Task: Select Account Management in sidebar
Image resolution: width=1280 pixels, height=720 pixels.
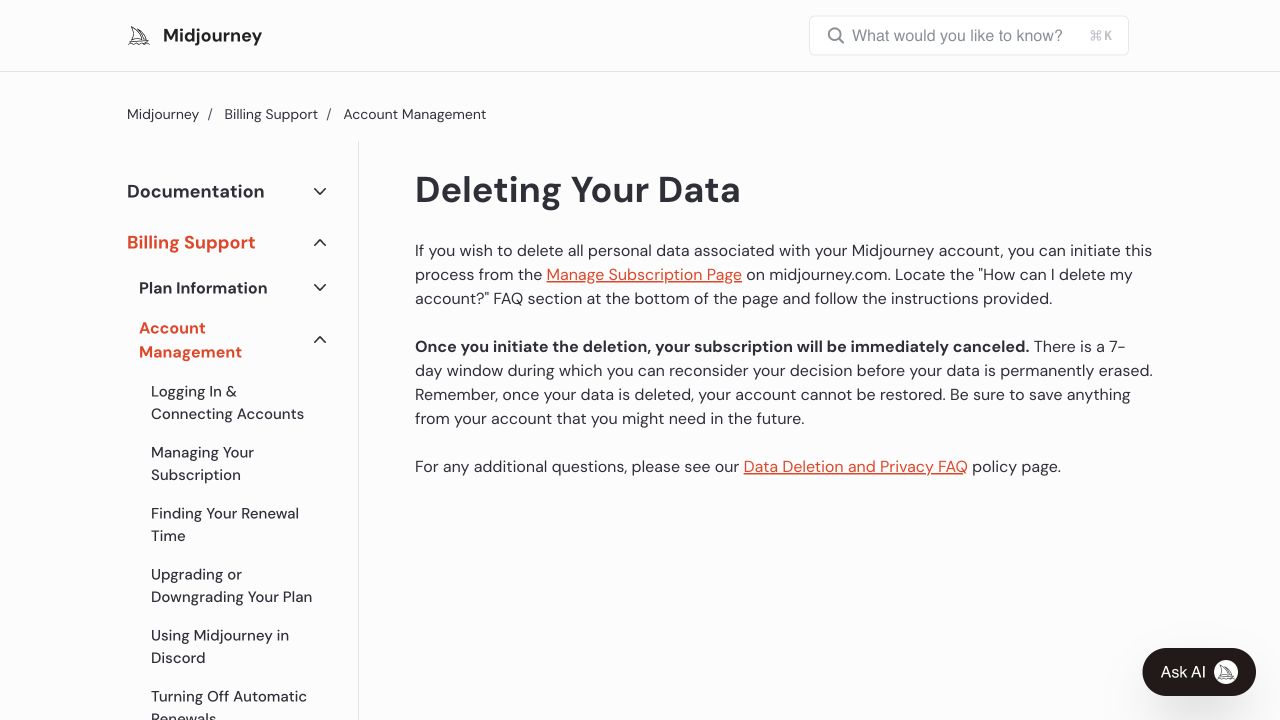Action: coord(190,340)
